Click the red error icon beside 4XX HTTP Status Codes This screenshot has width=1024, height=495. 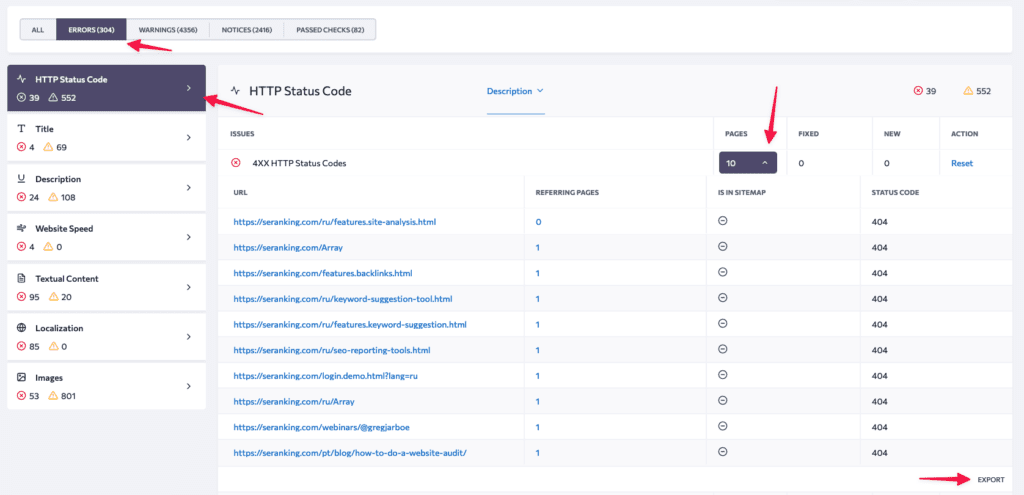(236, 163)
